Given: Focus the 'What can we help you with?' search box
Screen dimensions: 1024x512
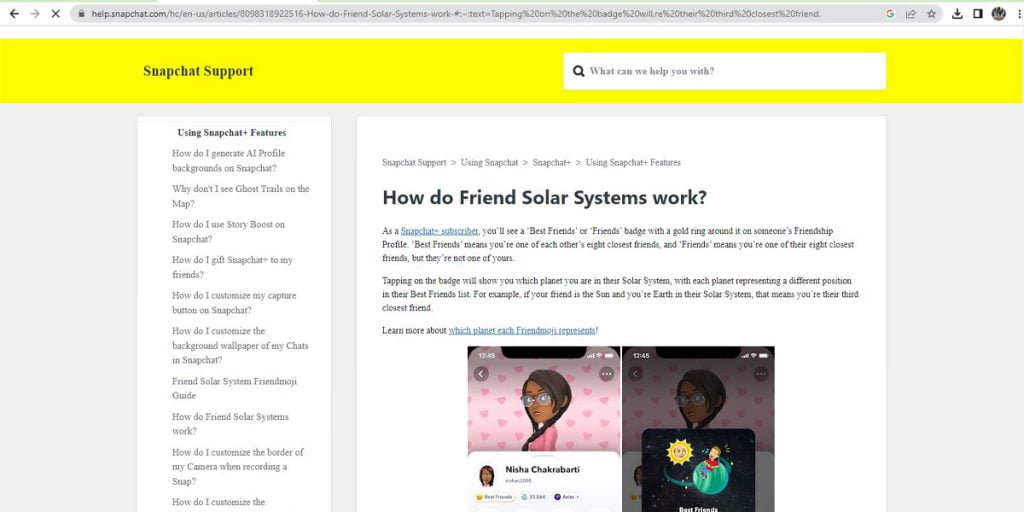Looking at the screenshot, I should [725, 71].
